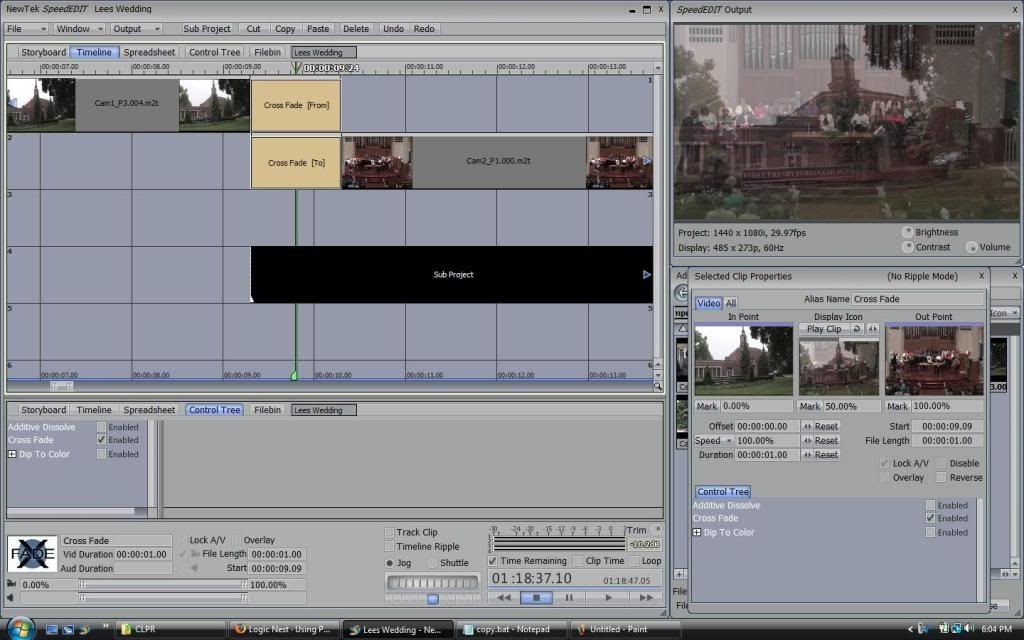Open the File dropdown menu
The width and height of the screenshot is (1024, 640).
pyautogui.click(x=26, y=29)
